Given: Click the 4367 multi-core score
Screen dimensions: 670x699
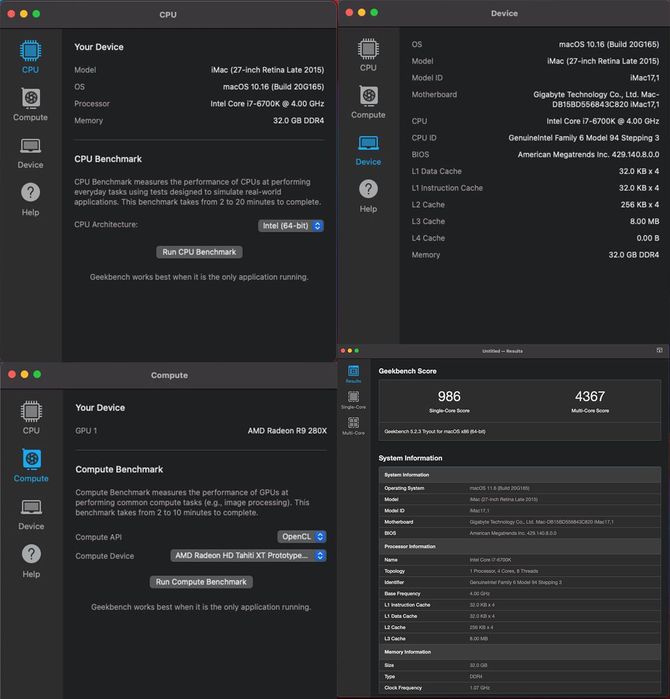Looking at the screenshot, I should [590, 396].
